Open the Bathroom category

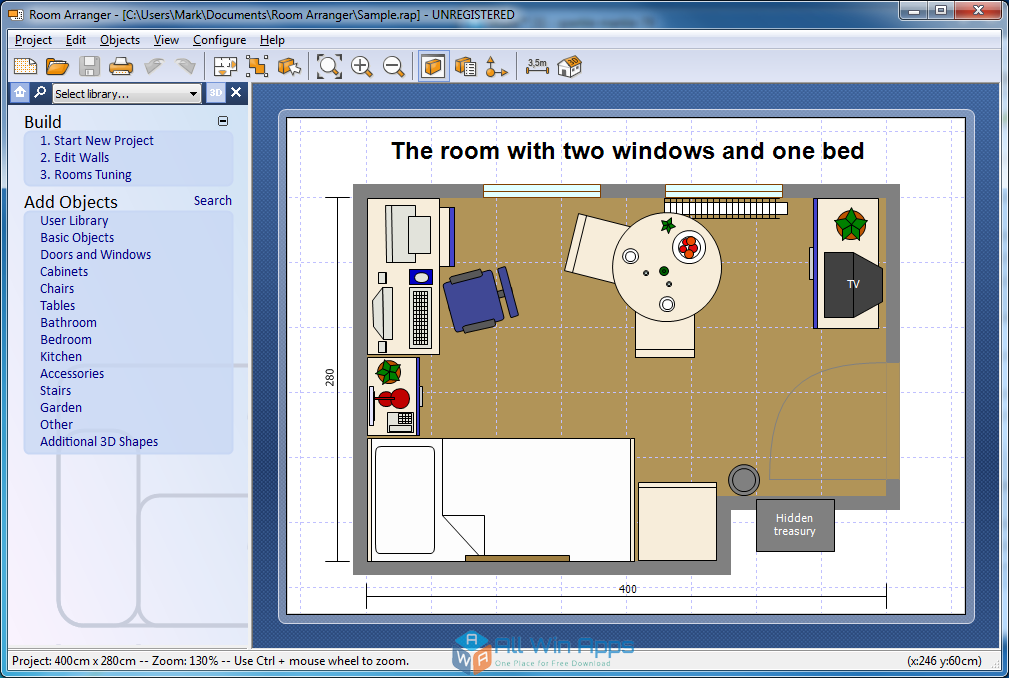pos(68,323)
